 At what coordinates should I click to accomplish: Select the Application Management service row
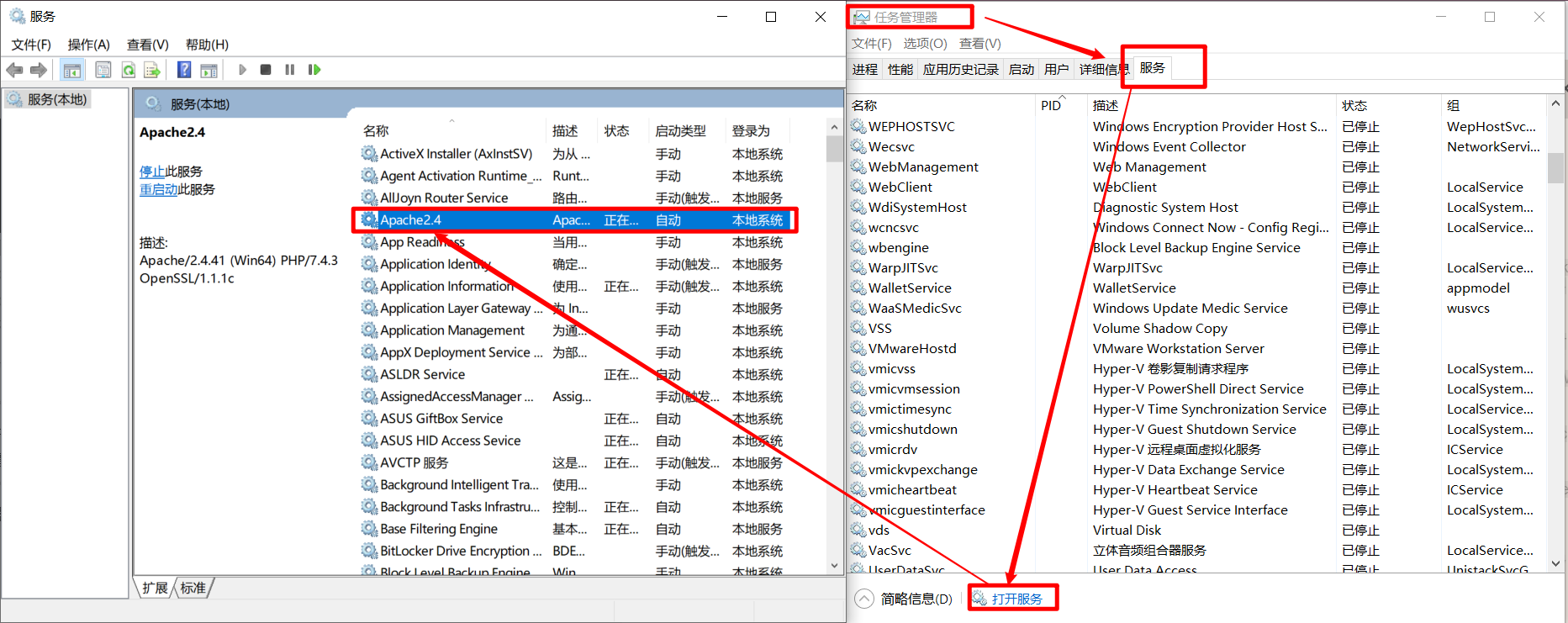coord(574,330)
